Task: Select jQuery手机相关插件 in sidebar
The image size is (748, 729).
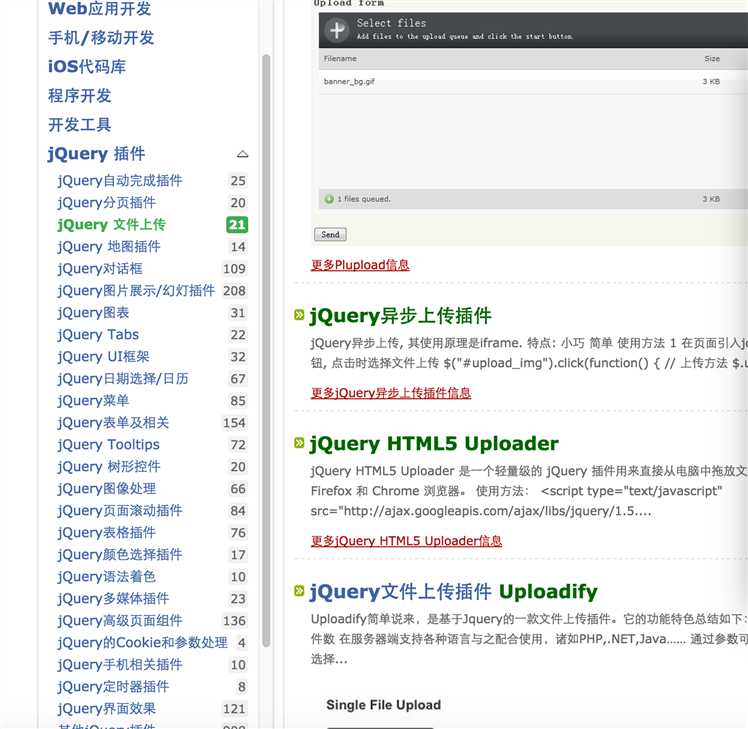Action: [x=120, y=664]
